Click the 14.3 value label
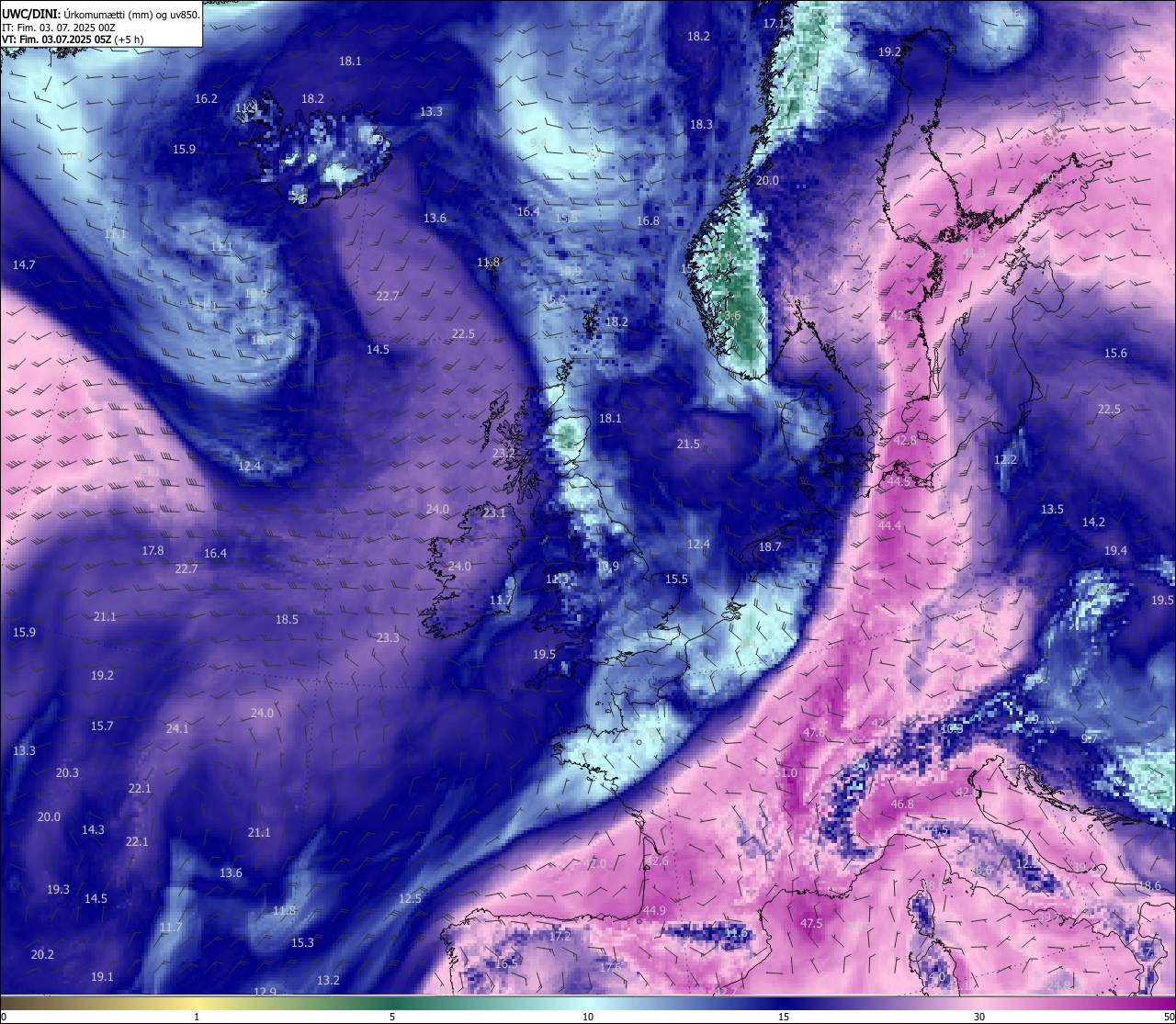Viewport: 1176px width, 1024px height. (x=93, y=829)
